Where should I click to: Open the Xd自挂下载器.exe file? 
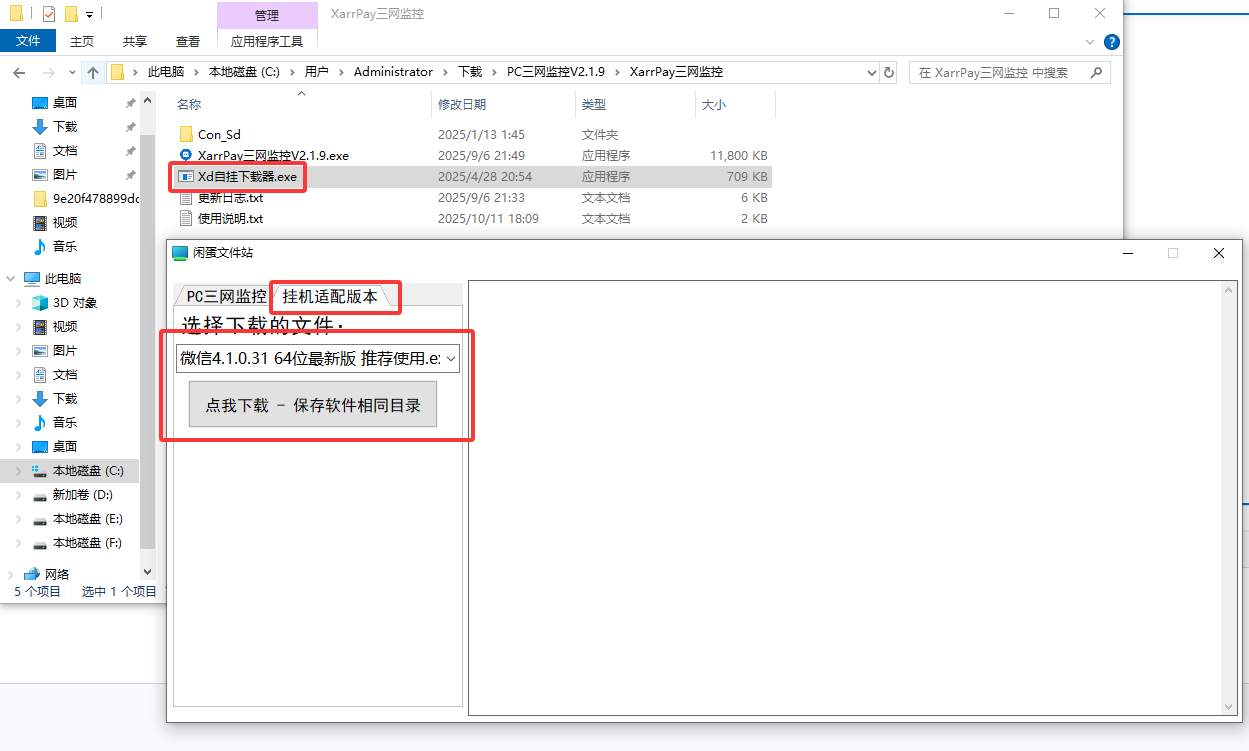pos(247,177)
